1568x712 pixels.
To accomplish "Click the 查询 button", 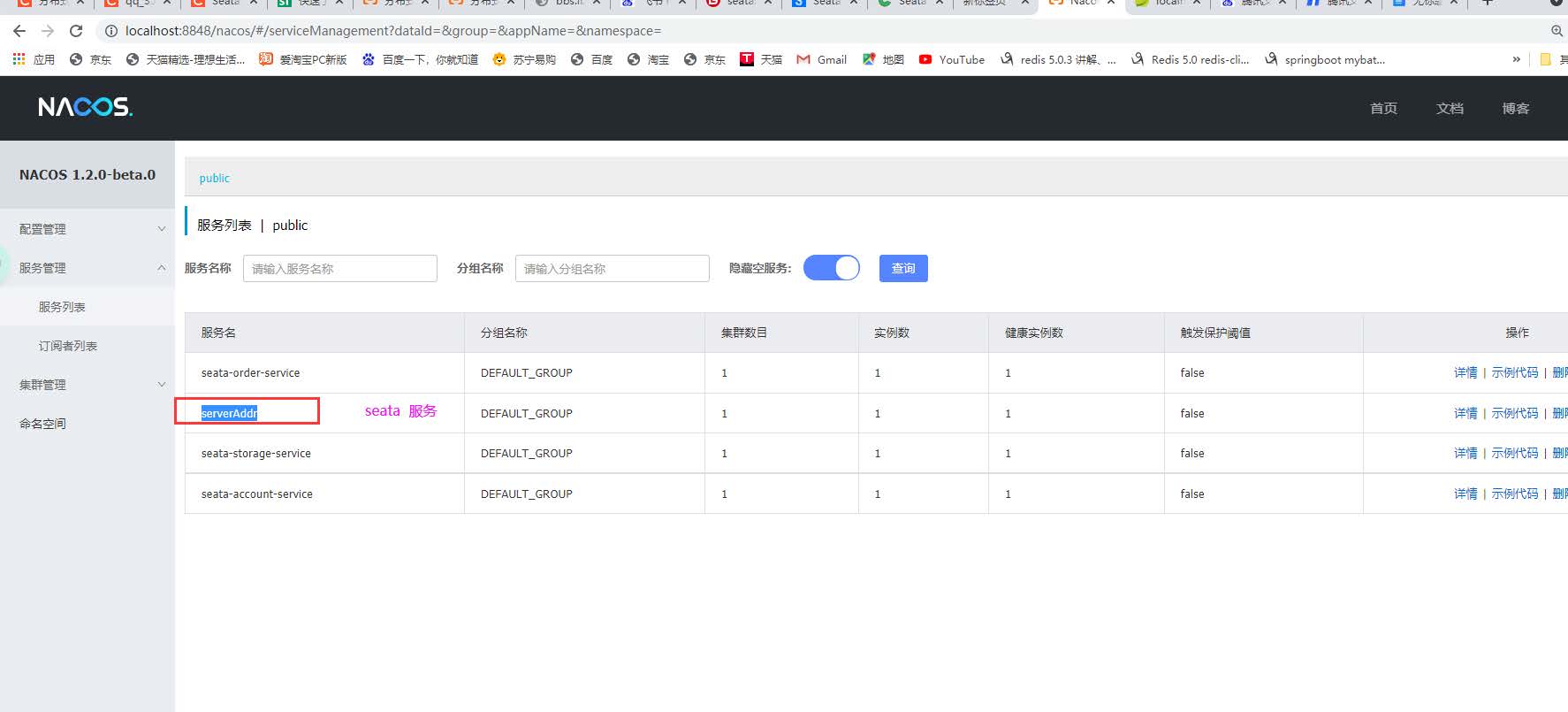I will 903,268.
